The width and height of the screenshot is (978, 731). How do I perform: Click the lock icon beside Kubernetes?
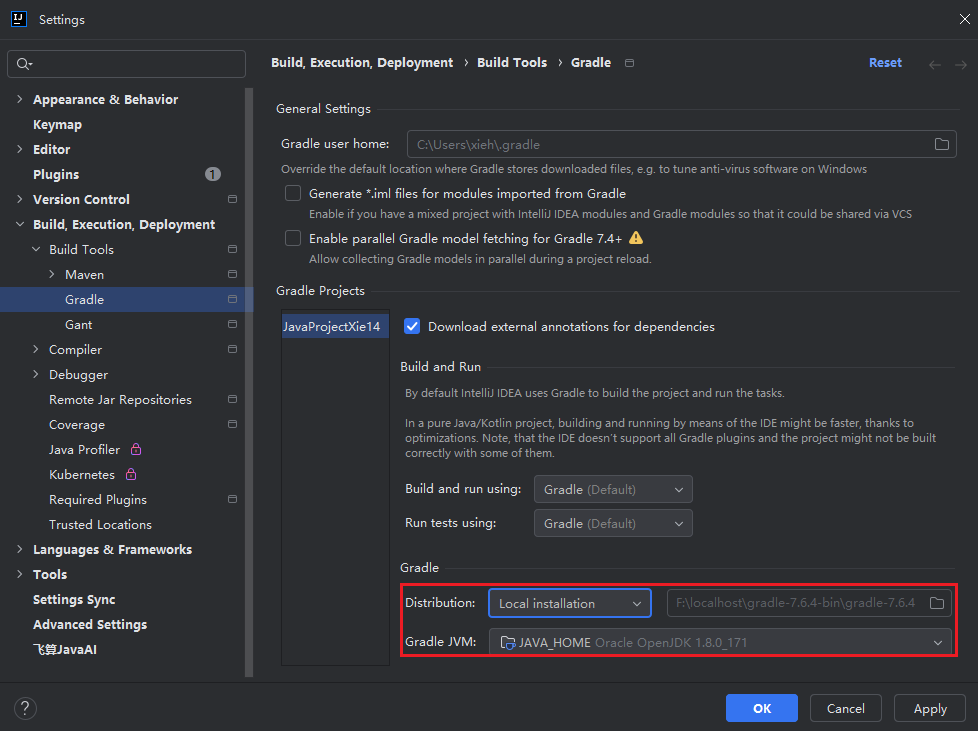(131, 474)
